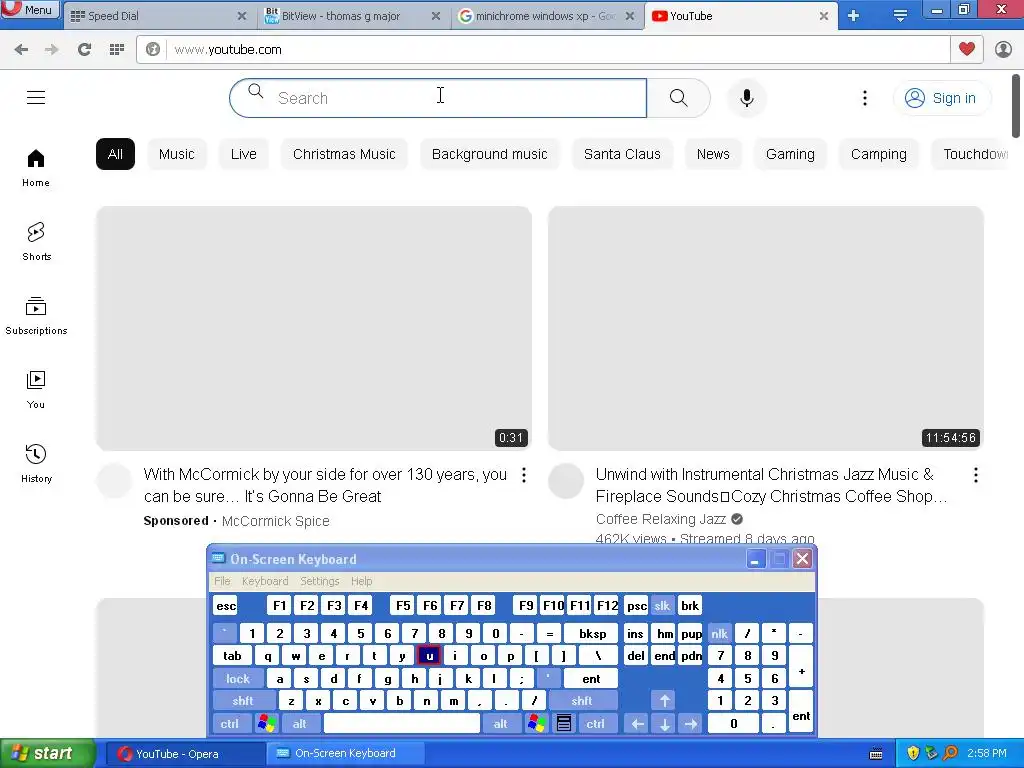
Task: Open Speed Dial grid icon in toolbar
Action: coord(117,49)
